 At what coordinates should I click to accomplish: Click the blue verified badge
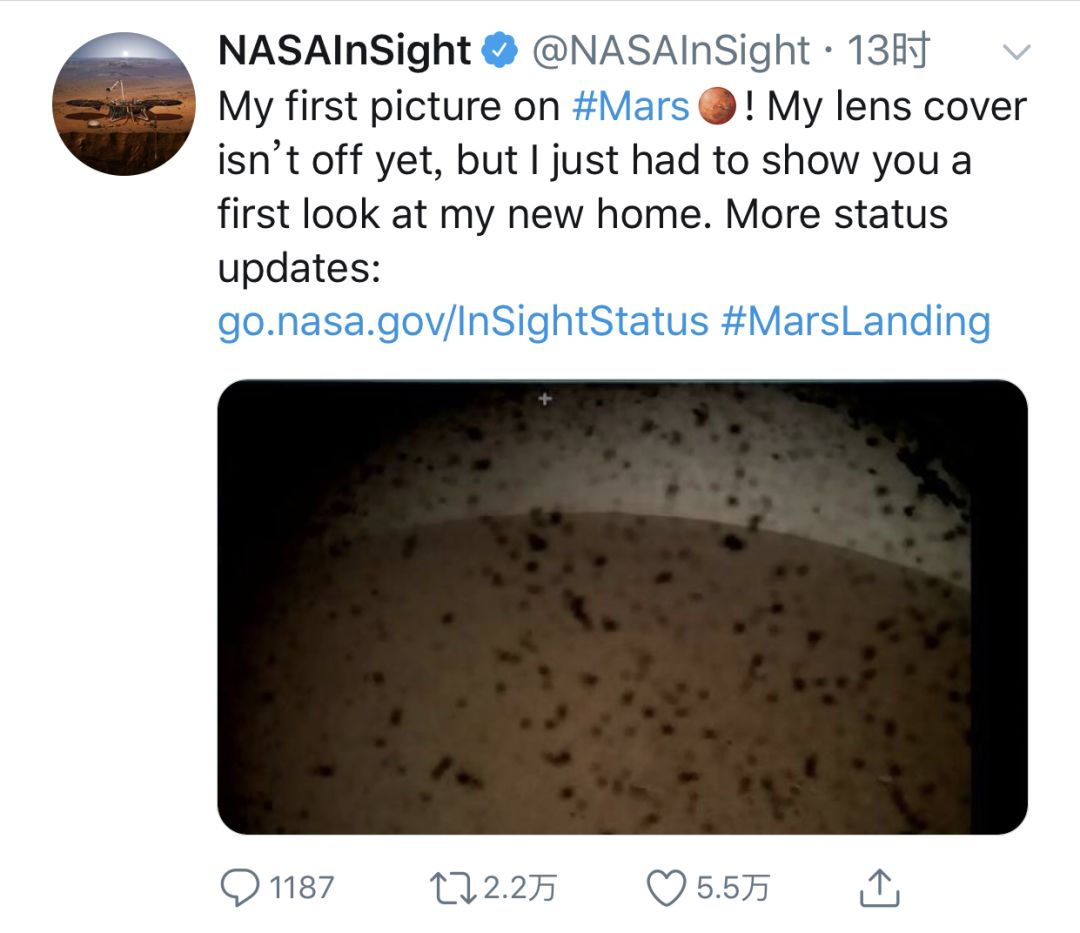(499, 50)
